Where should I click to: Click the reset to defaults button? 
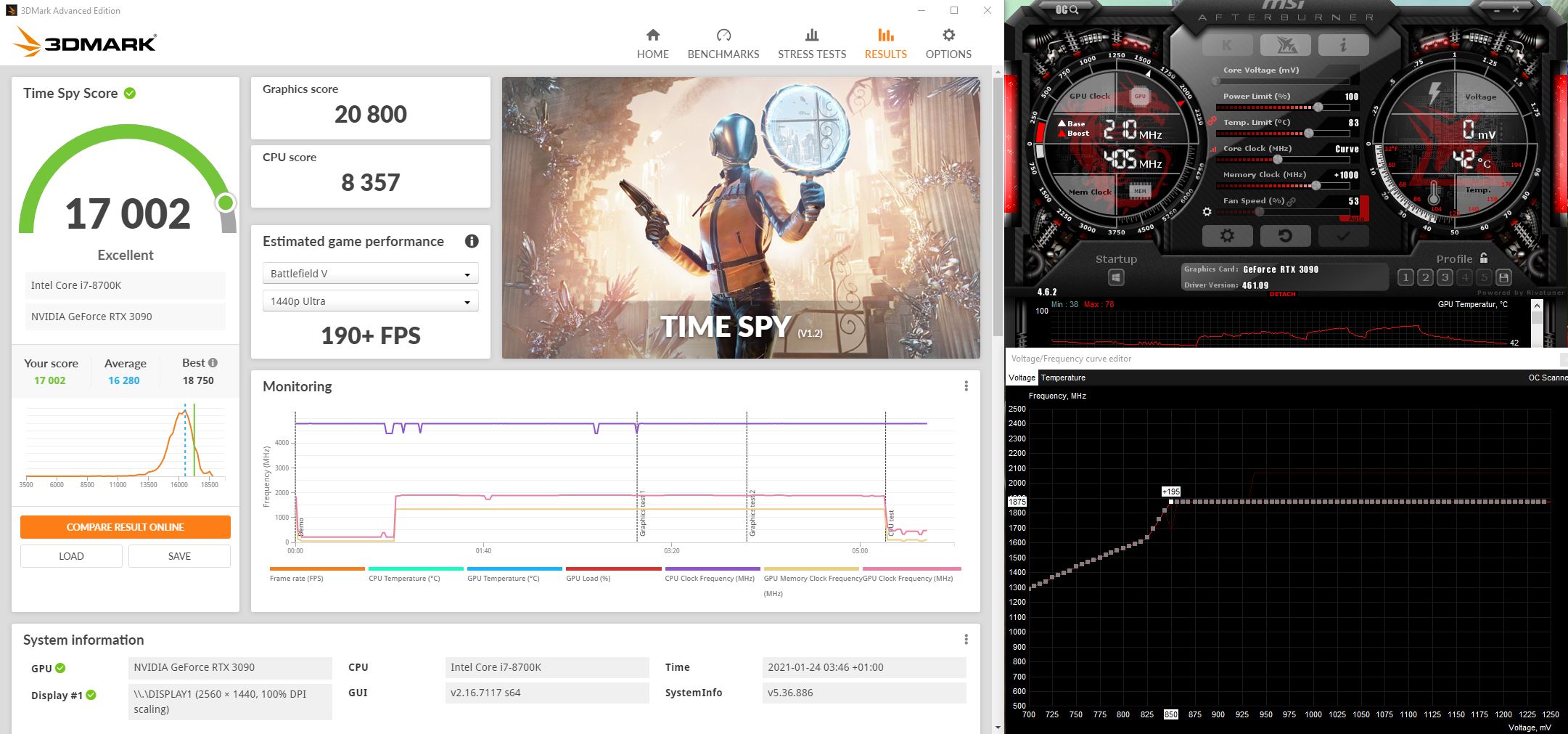(x=1285, y=236)
